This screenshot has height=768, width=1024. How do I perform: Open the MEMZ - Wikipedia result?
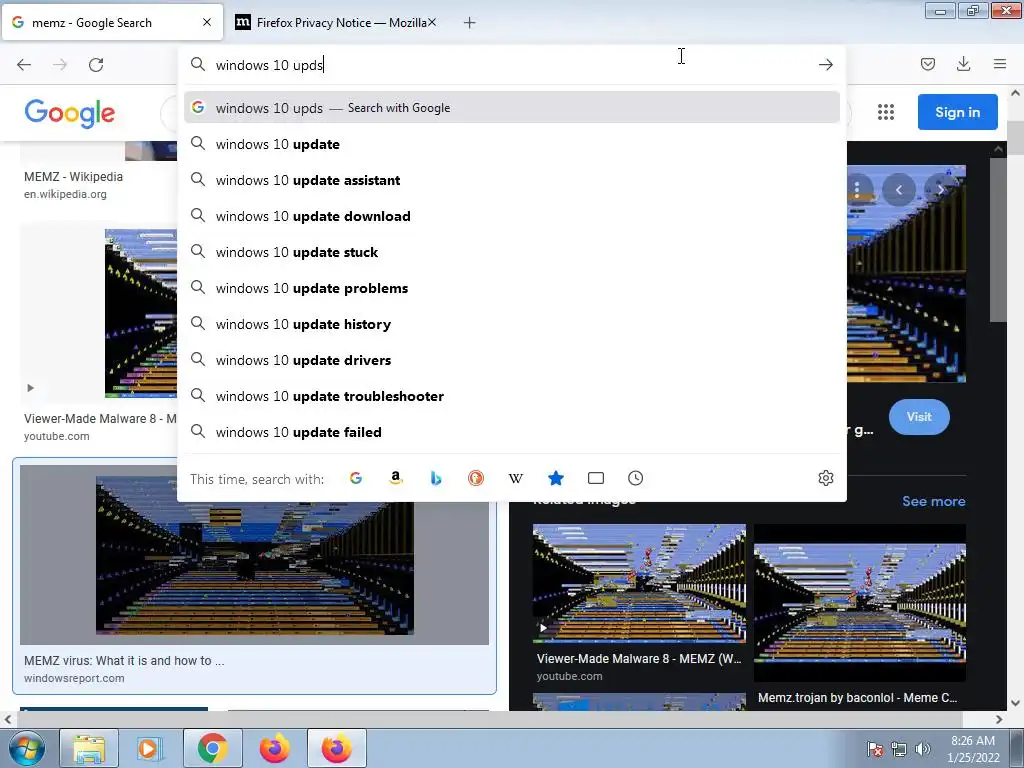[73, 176]
